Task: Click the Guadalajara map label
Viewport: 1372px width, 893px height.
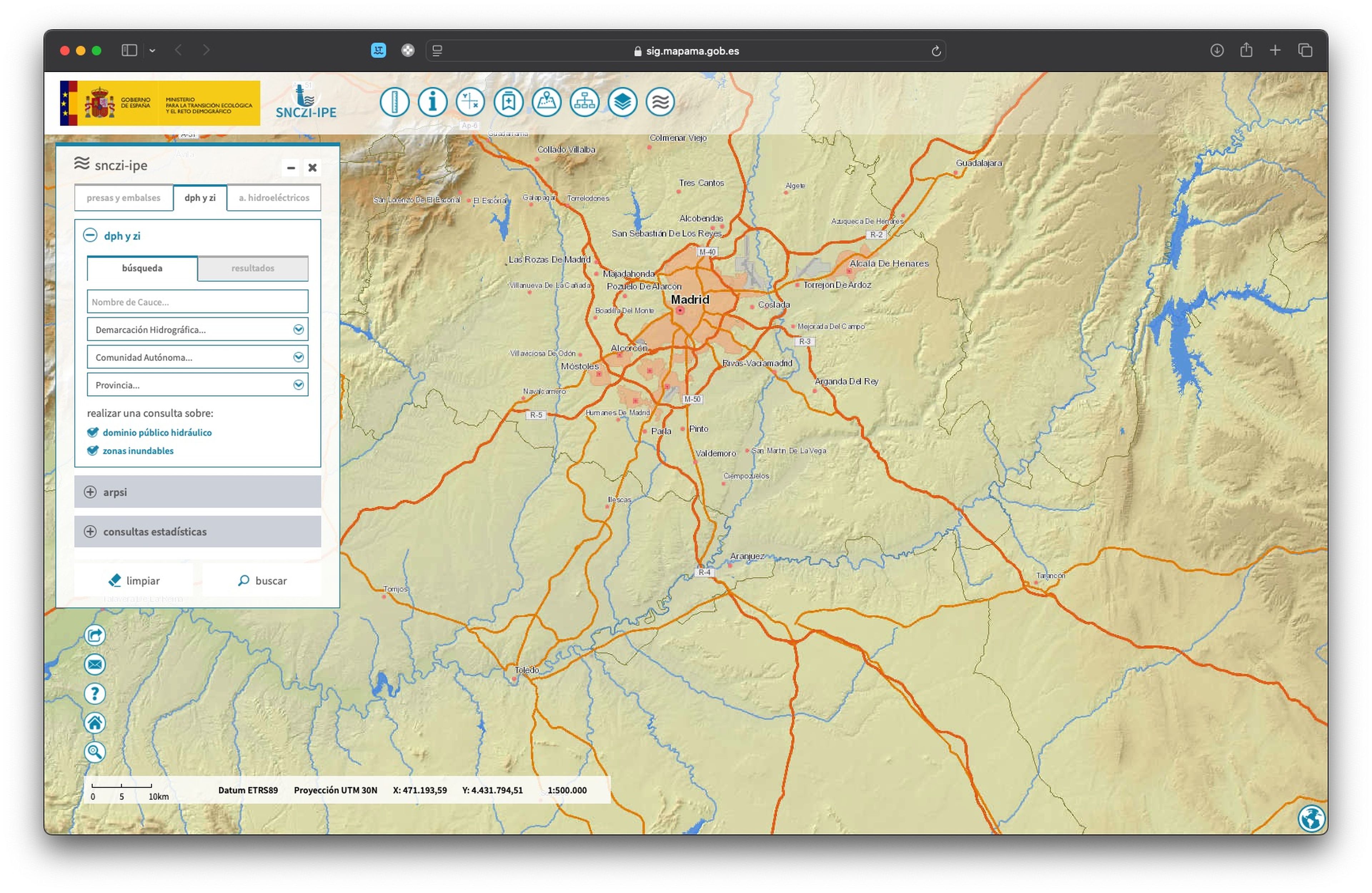Action: click(979, 163)
